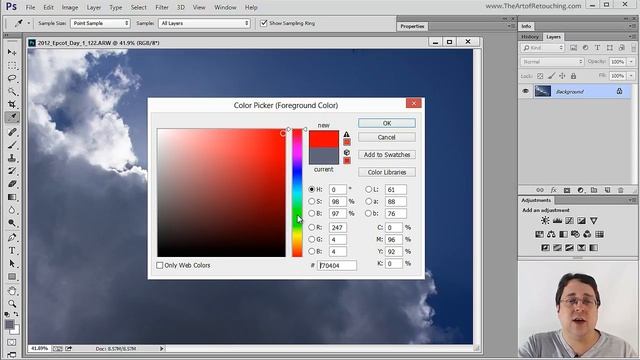Add a Curves adjustment

pyautogui.click(x=569, y=220)
